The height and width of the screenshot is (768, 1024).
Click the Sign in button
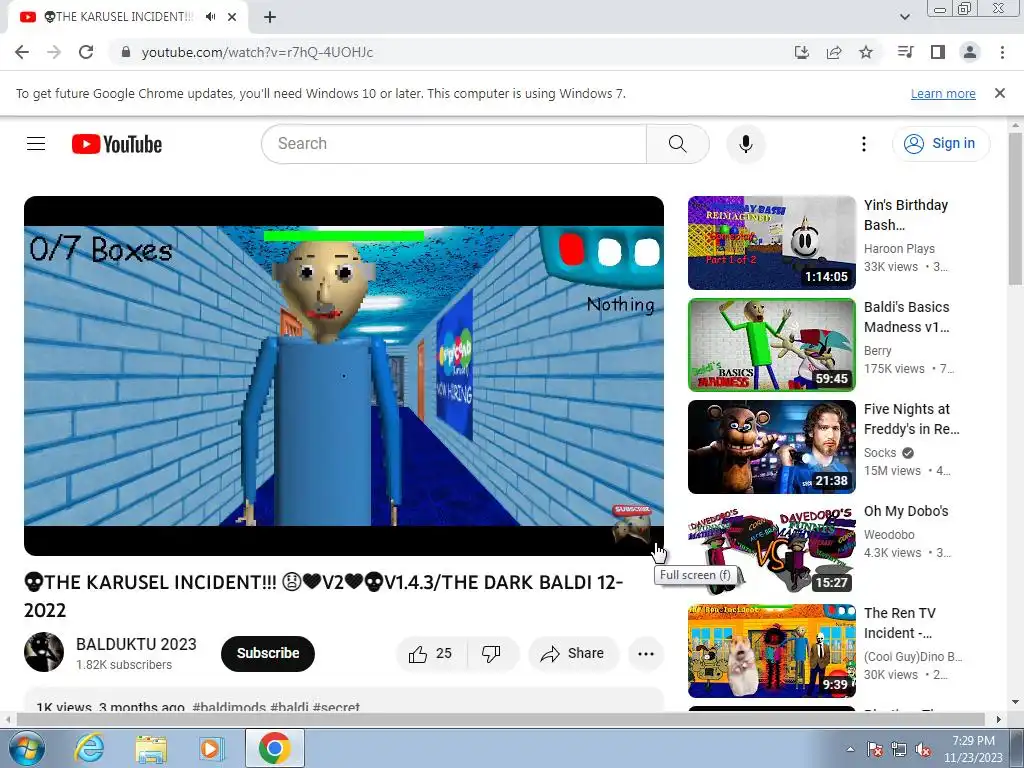(940, 144)
